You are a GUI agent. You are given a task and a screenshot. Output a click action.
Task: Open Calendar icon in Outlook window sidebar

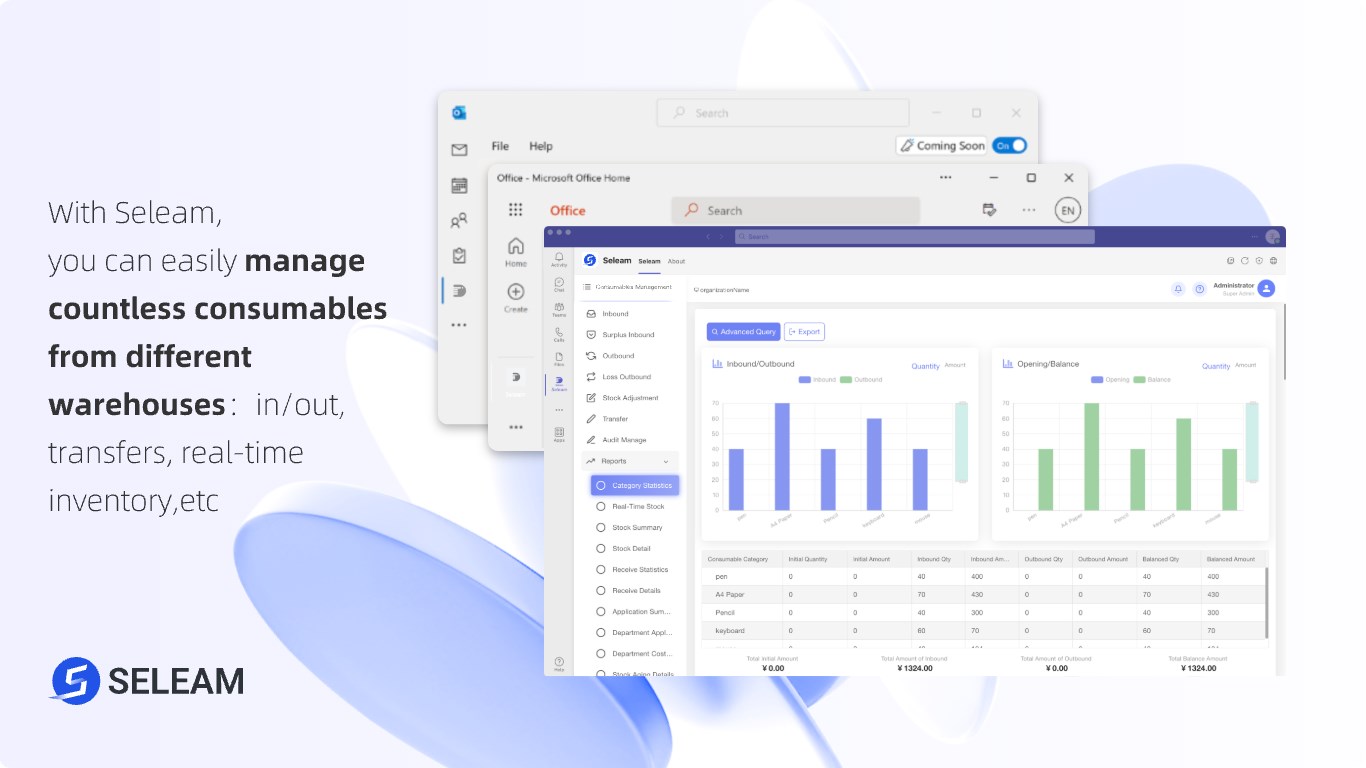[x=459, y=185]
